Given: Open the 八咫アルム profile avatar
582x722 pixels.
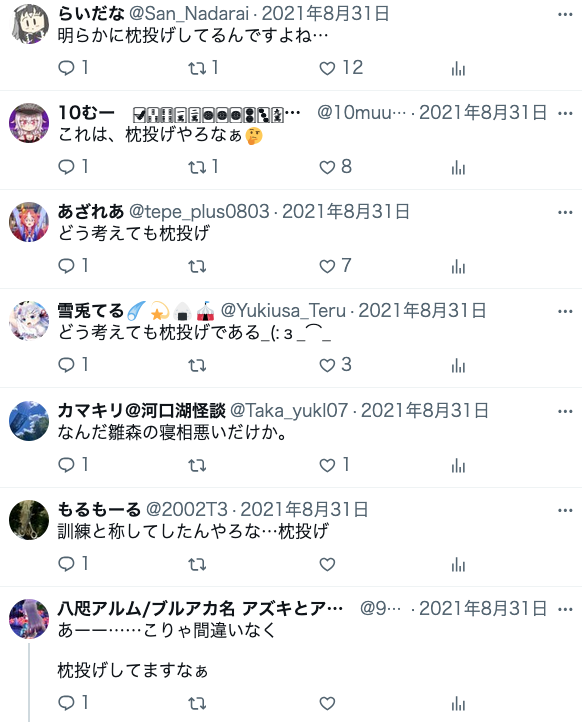Looking at the screenshot, I should [29, 619].
